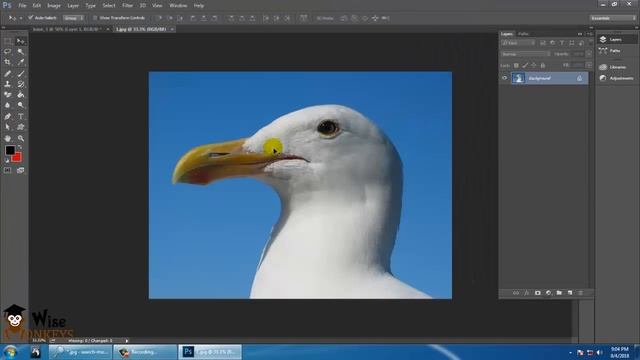
Task: Toggle Lock position icon
Action: point(534,65)
